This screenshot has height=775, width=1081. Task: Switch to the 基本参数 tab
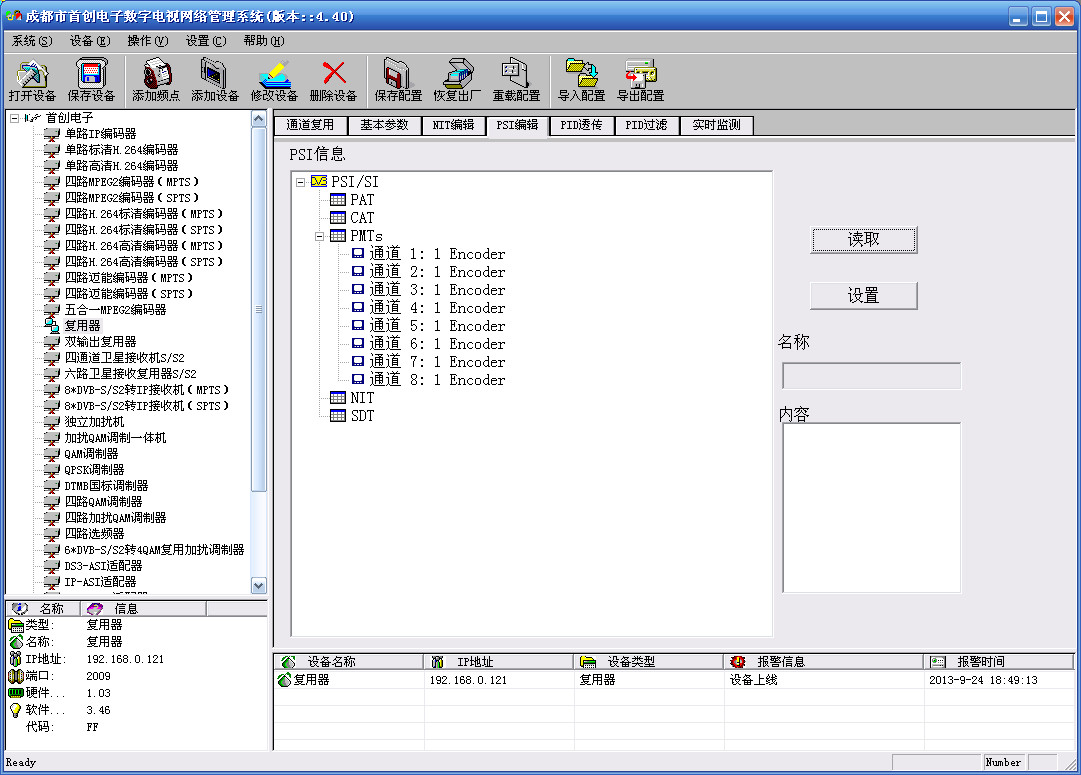[x=384, y=125]
